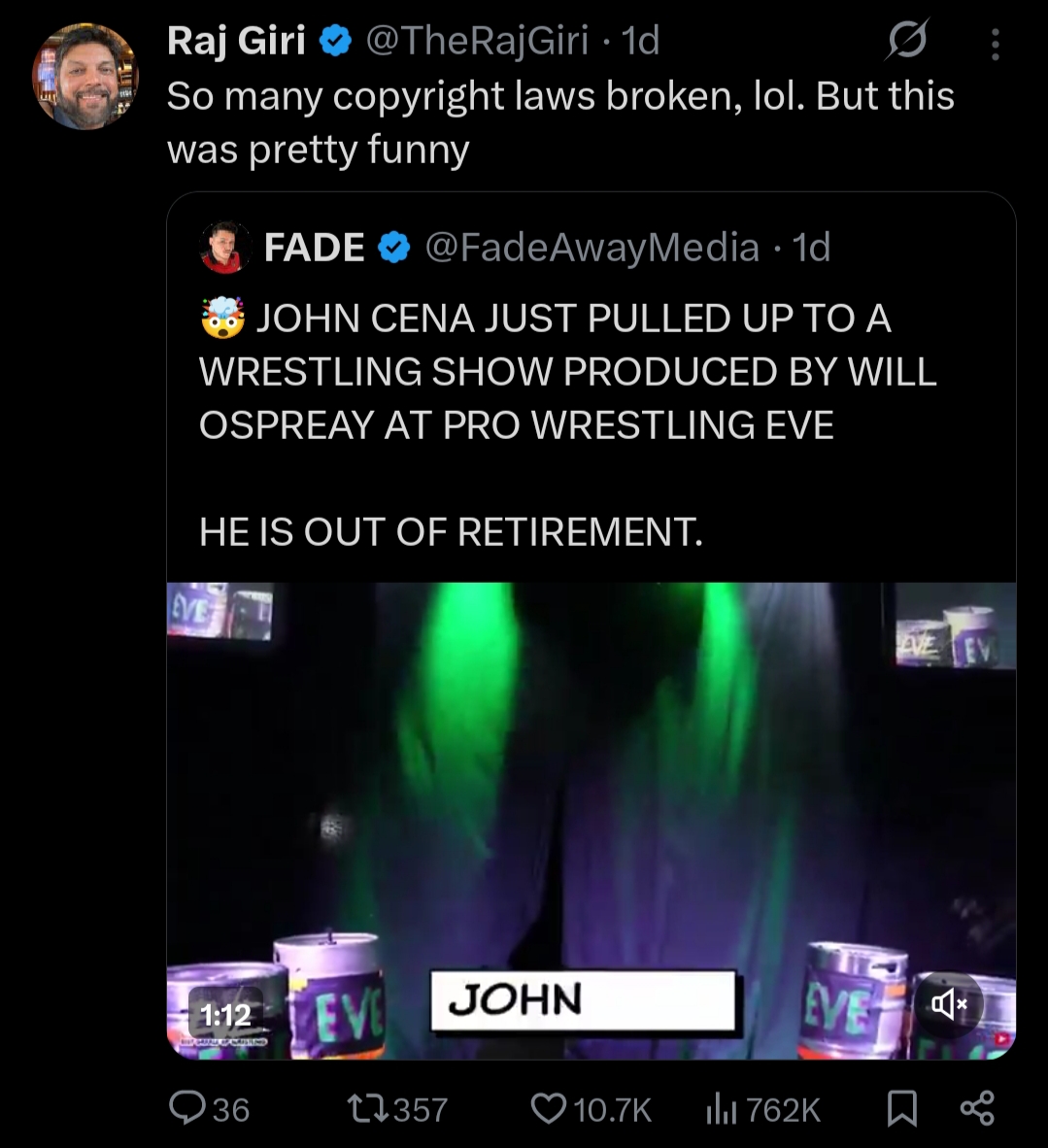Share the post via share icon
The image size is (1048, 1148).
tap(977, 1108)
